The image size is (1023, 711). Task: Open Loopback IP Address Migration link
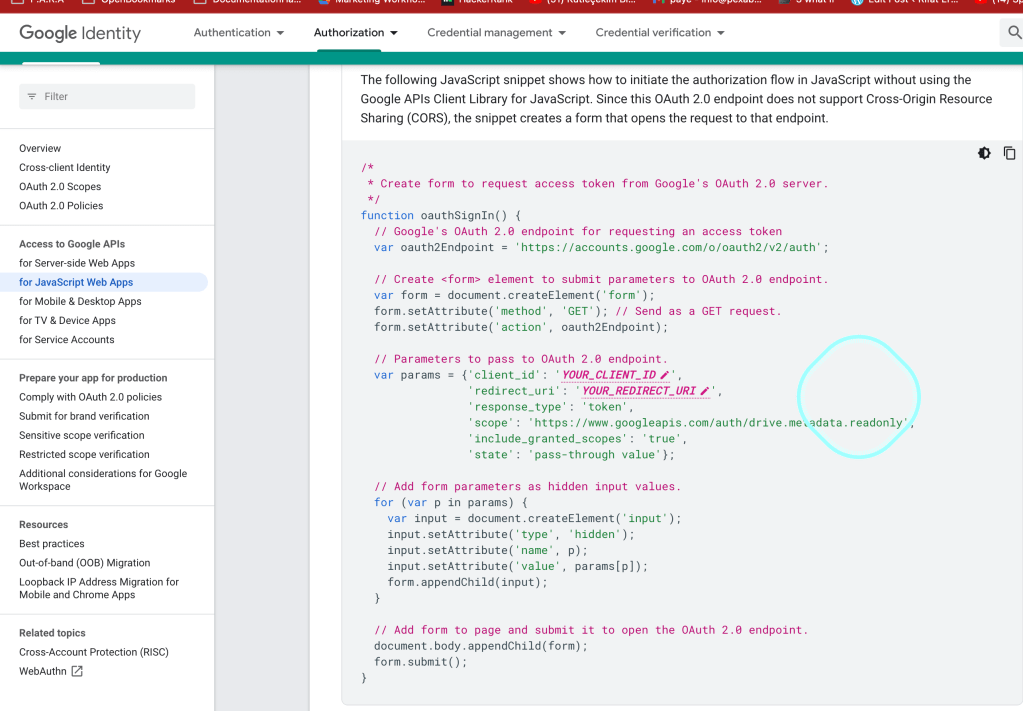tap(99, 588)
